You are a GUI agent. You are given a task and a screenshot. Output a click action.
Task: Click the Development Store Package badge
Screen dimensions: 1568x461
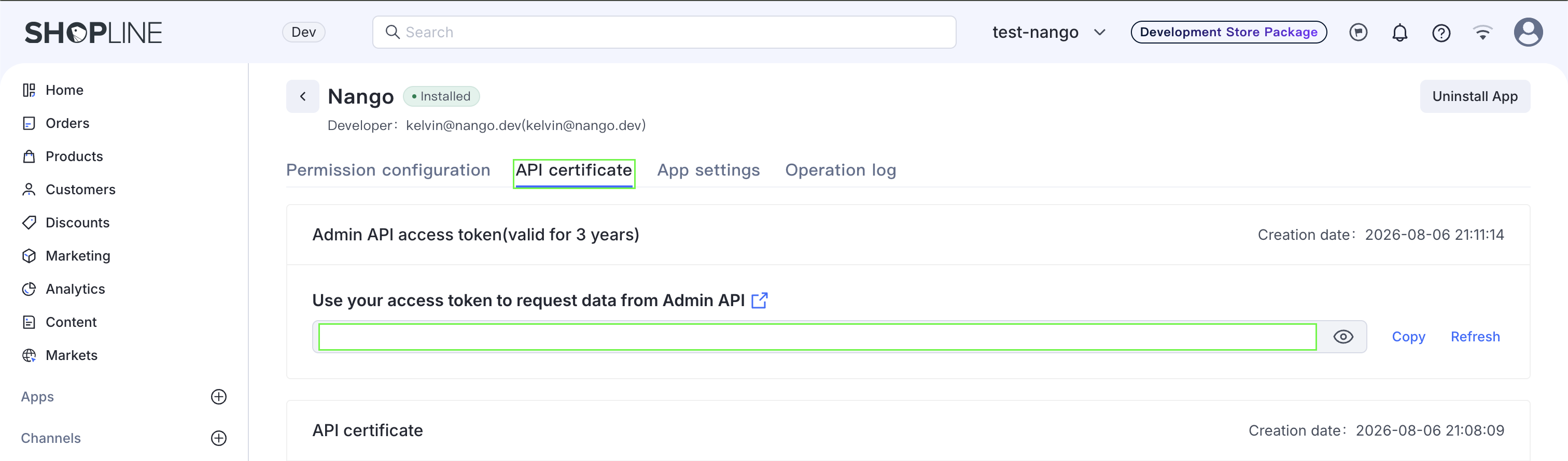click(x=1228, y=32)
